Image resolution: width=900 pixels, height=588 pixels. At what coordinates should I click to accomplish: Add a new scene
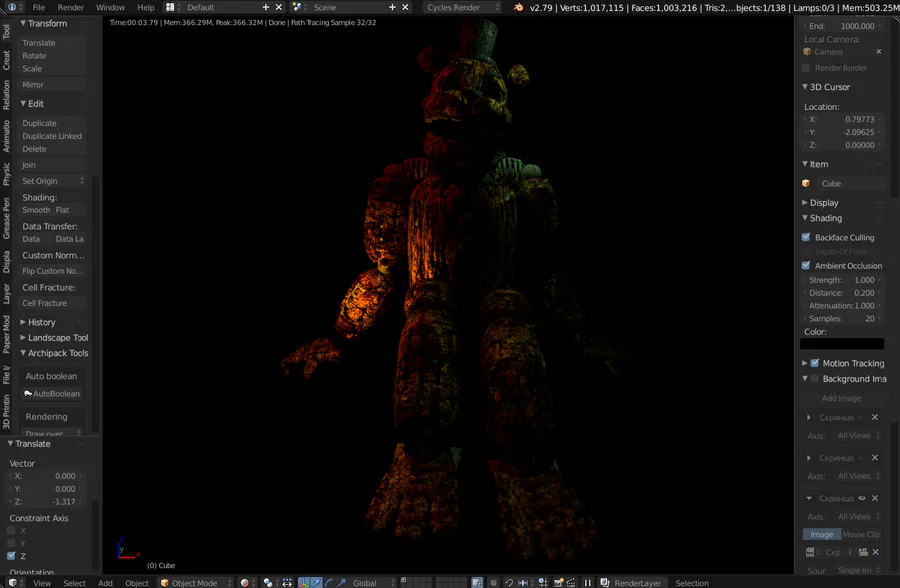pyautogui.click(x=392, y=7)
